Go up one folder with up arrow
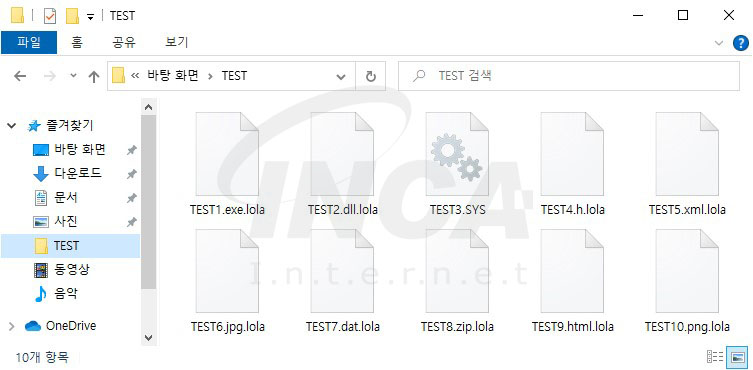Screen dimensions: 753x370 [x=94, y=76]
